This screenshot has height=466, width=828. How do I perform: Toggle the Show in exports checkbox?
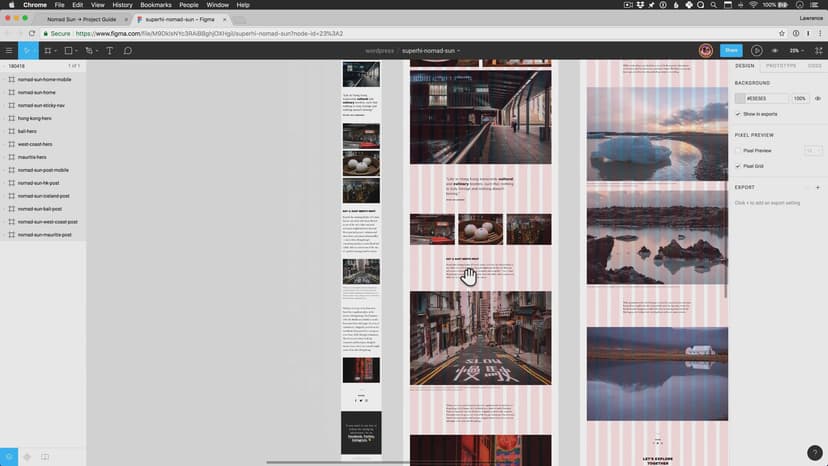click(x=738, y=114)
